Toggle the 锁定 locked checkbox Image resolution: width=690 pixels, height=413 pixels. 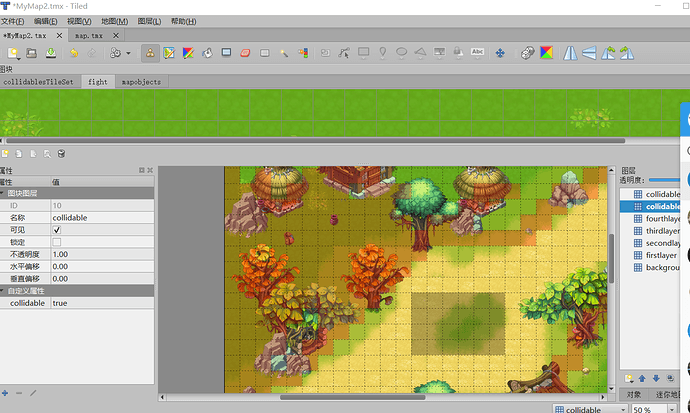tap(57, 242)
